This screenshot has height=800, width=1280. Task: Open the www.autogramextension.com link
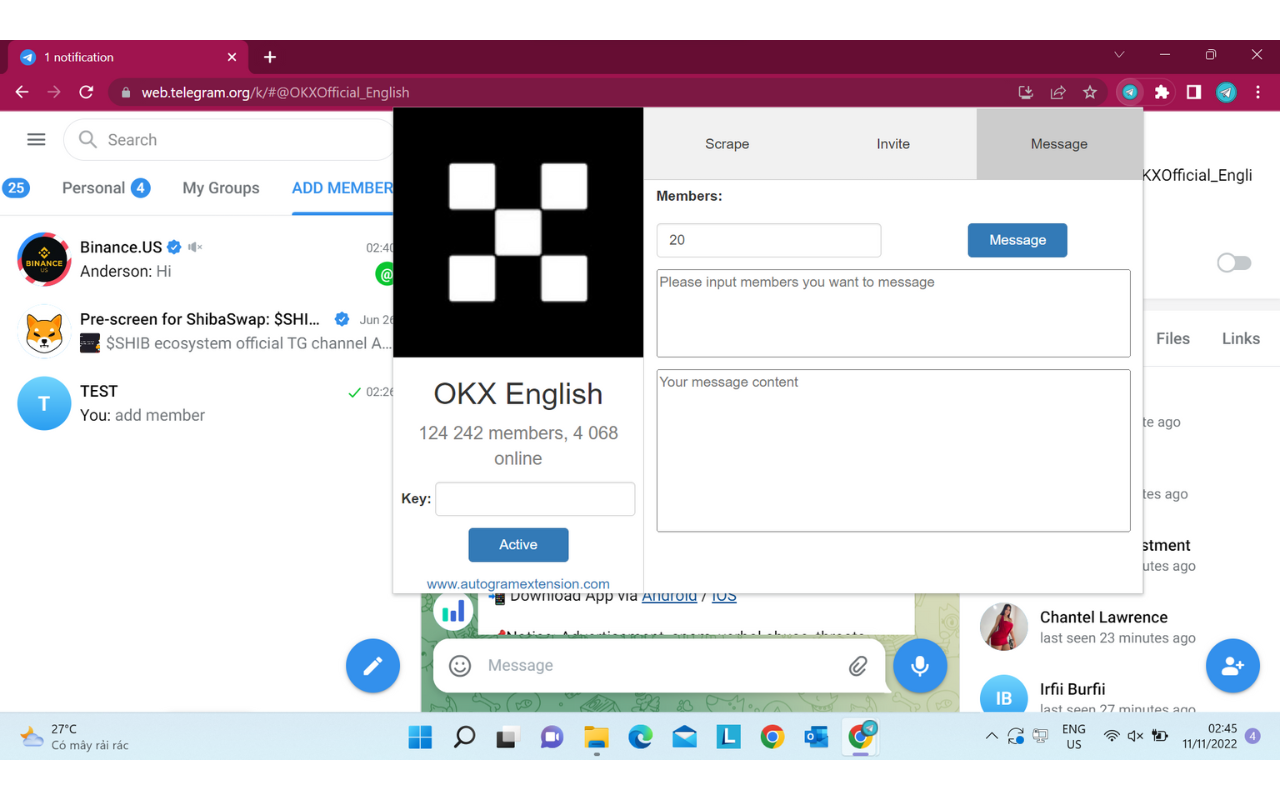pos(518,584)
